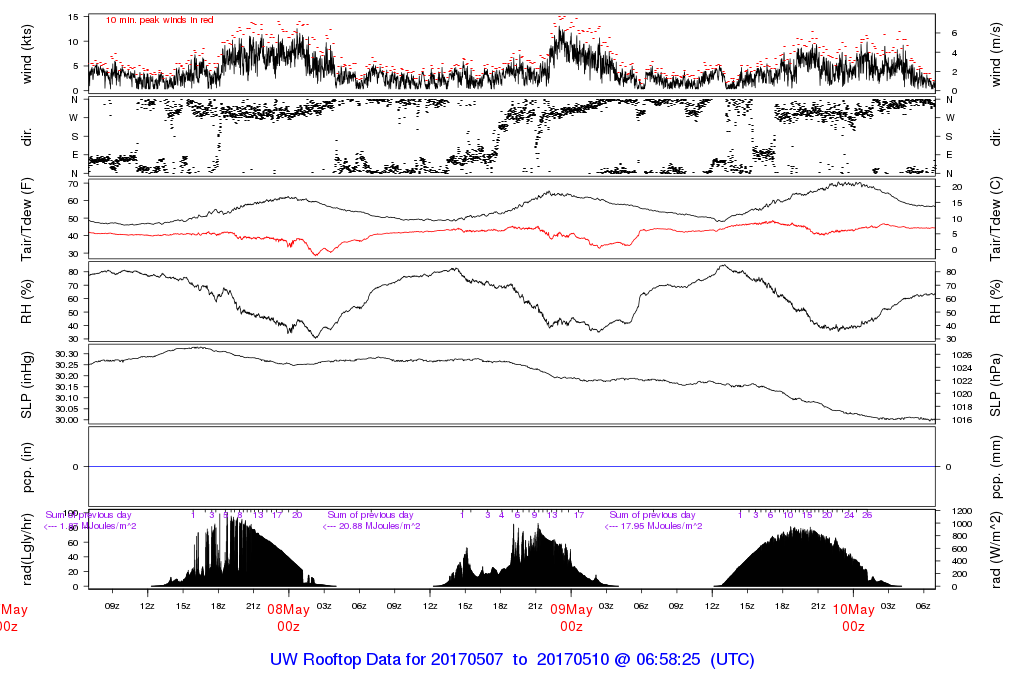Click the 'pcp. (in)' axis label
Image resolution: width=1024 pixels, height=700 pixels.
click(27, 467)
